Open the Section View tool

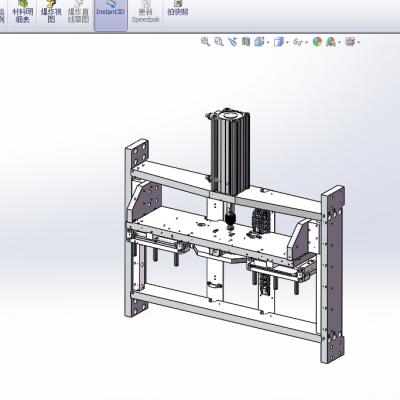point(246,42)
